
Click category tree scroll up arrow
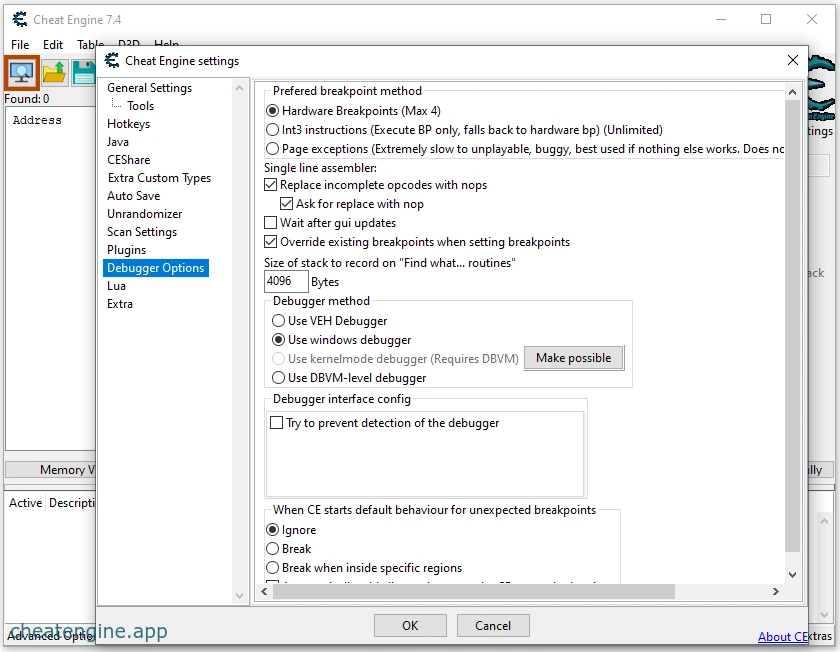[x=239, y=88]
